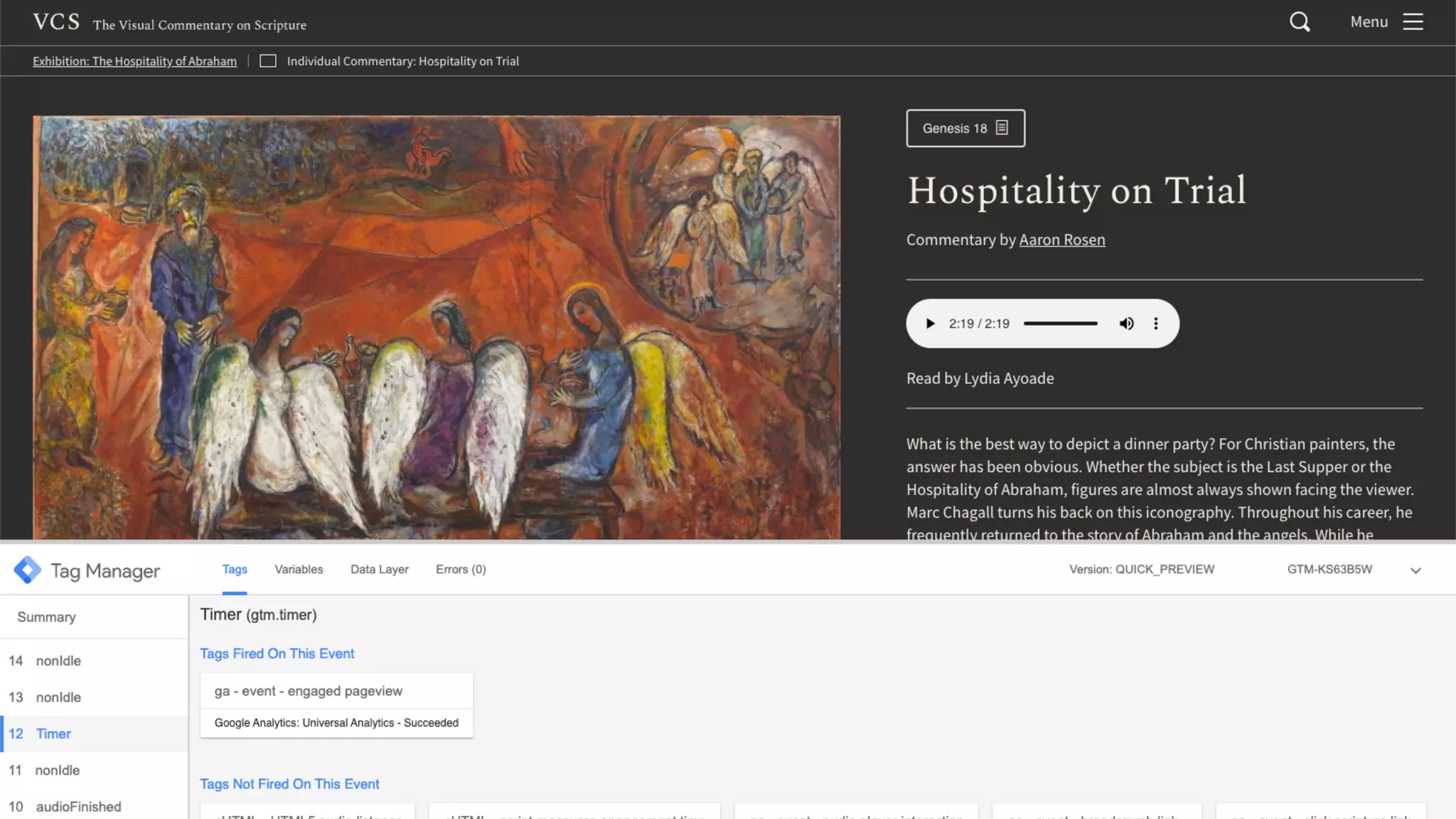
Task: Click the audio progress seek bar
Action: tap(1060, 323)
